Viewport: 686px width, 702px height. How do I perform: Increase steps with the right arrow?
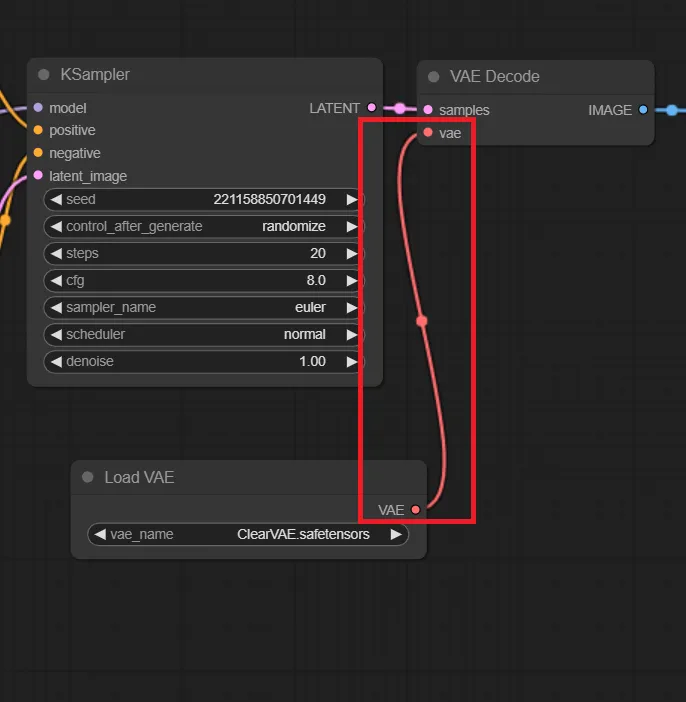click(x=351, y=254)
